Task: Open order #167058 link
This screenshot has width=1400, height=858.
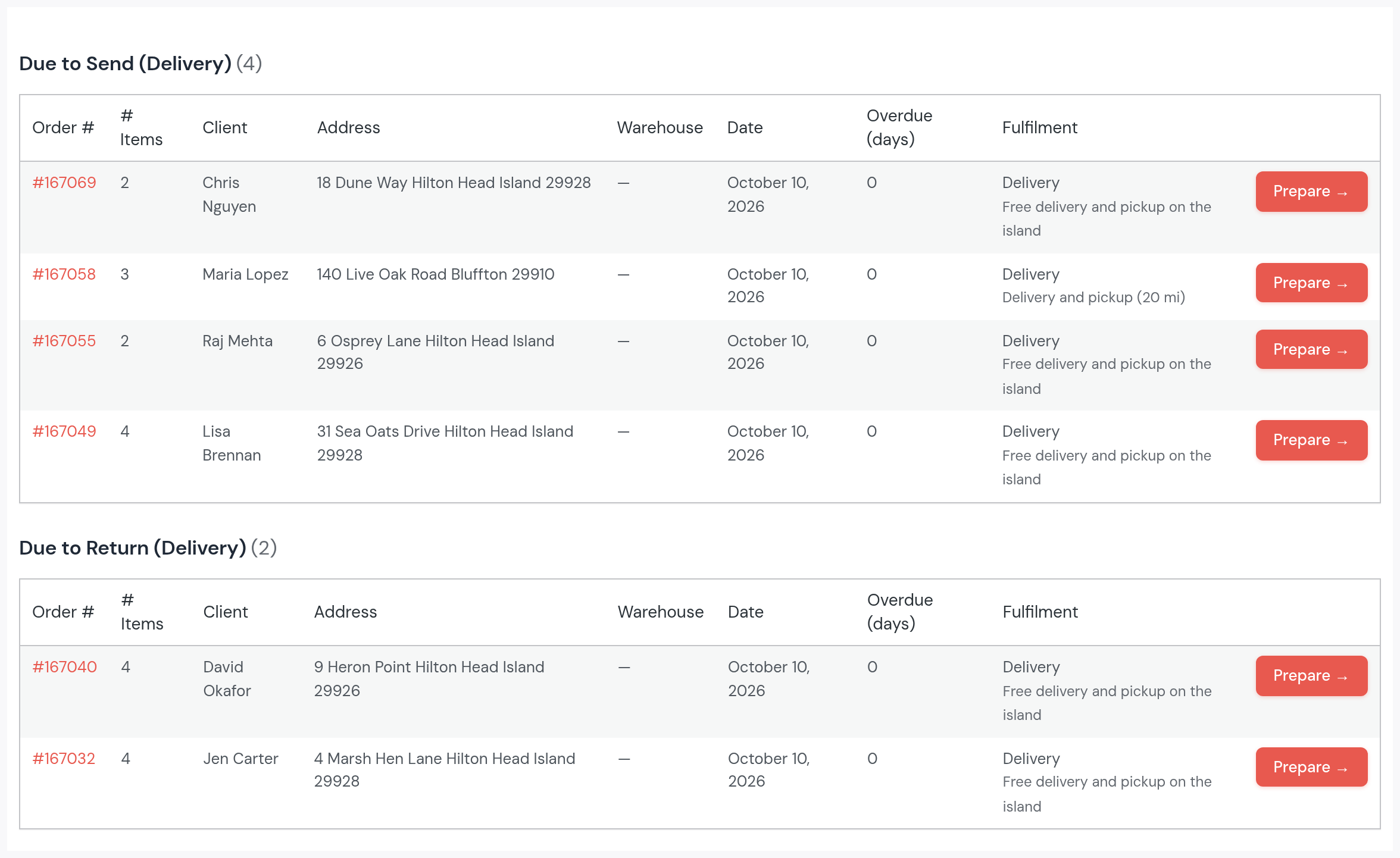Action: pos(64,274)
